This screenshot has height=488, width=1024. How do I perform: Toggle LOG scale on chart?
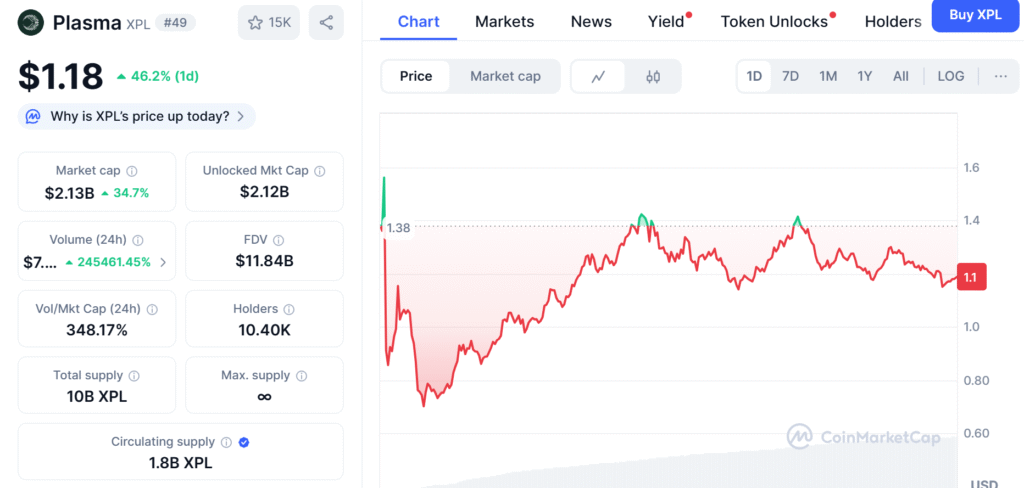950,76
